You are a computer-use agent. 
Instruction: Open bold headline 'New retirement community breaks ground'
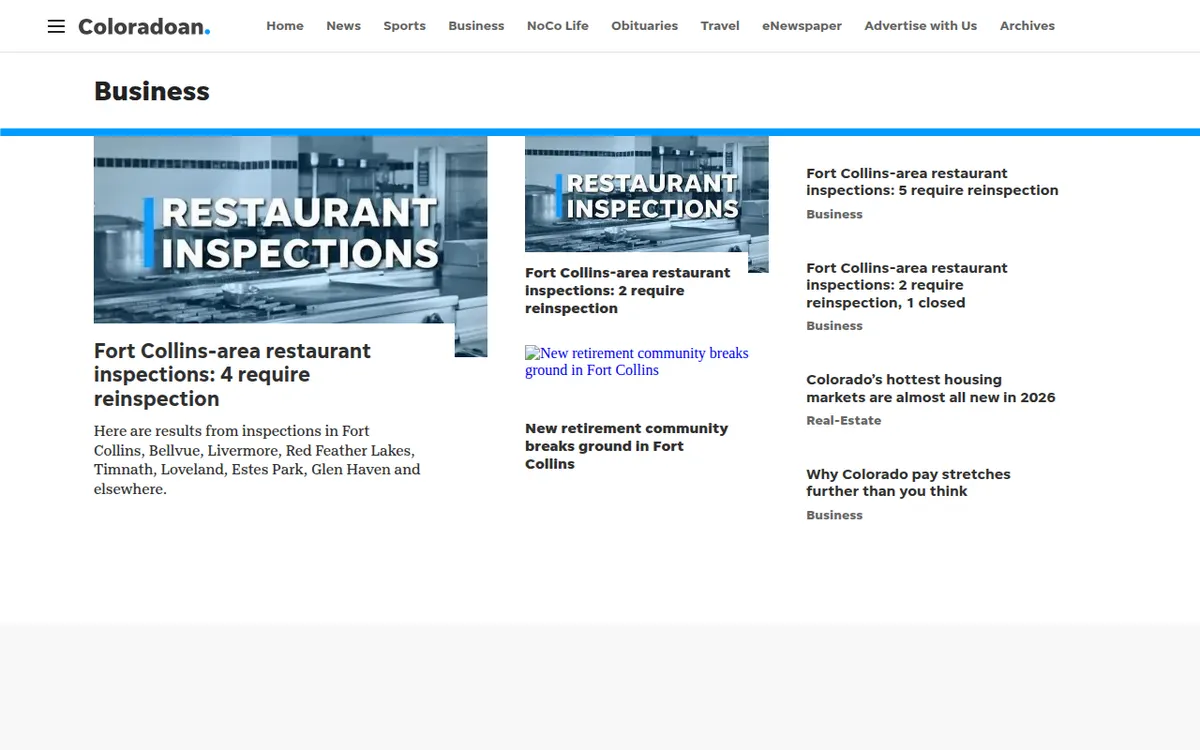pos(627,446)
